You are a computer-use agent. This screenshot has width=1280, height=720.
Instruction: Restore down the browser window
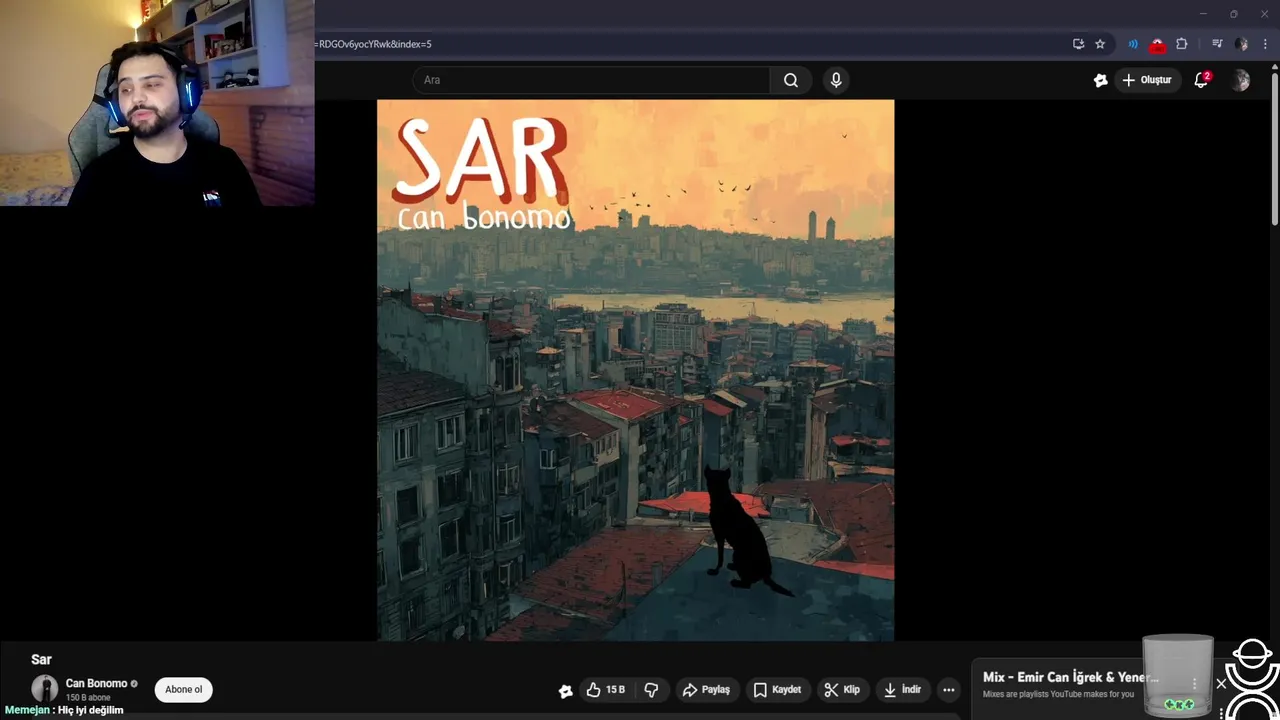1233,14
